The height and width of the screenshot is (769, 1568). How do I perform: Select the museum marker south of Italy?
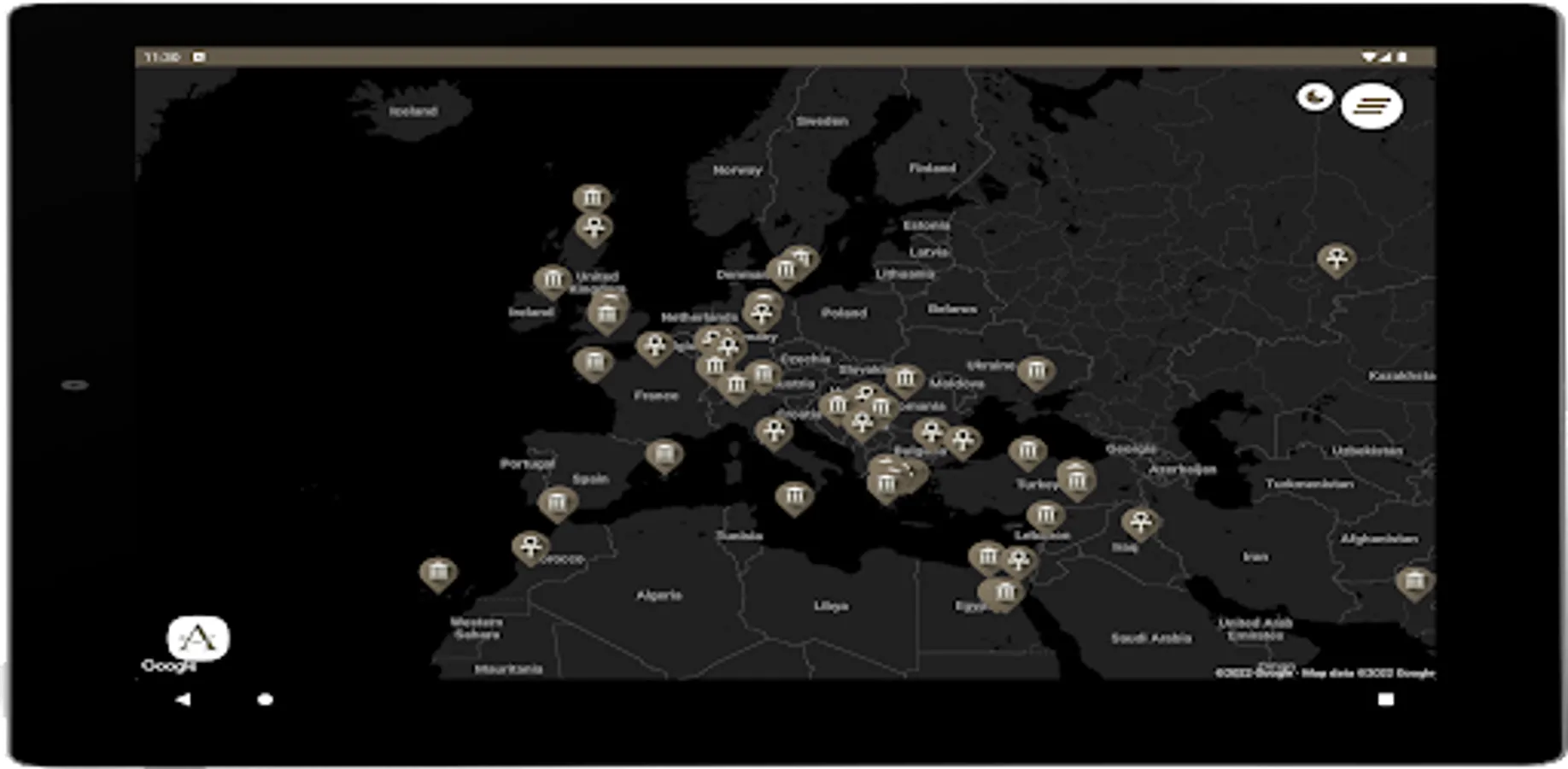(794, 498)
